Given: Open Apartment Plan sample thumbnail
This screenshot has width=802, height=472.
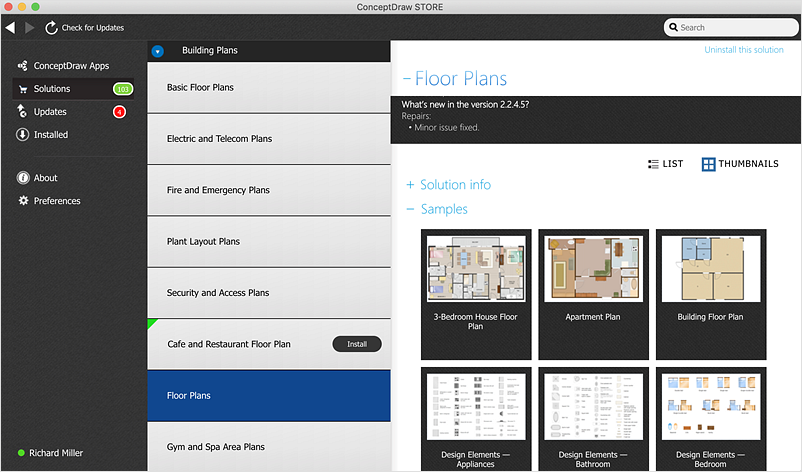Looking at the screenshot, I should (x=593, y=294).
